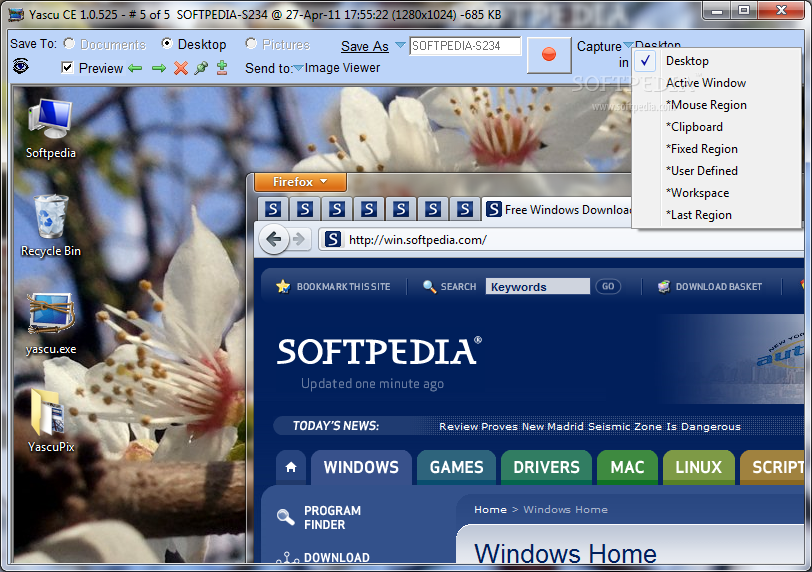Viewport: 812px width, 572px height.
Task: Click the Yascu app icon in title bar
Action: pos(16,14)
